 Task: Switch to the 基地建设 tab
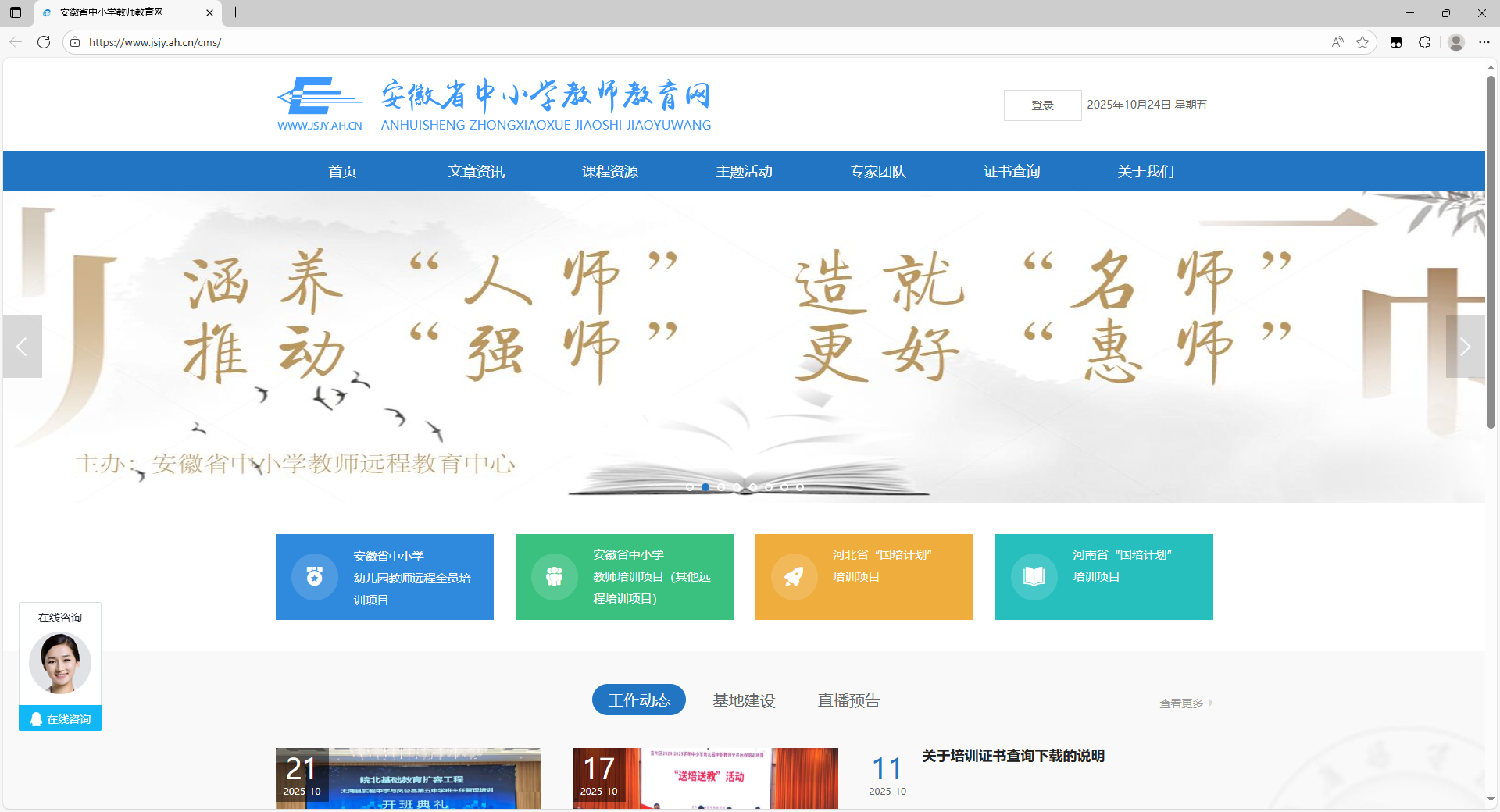[744, 700]
